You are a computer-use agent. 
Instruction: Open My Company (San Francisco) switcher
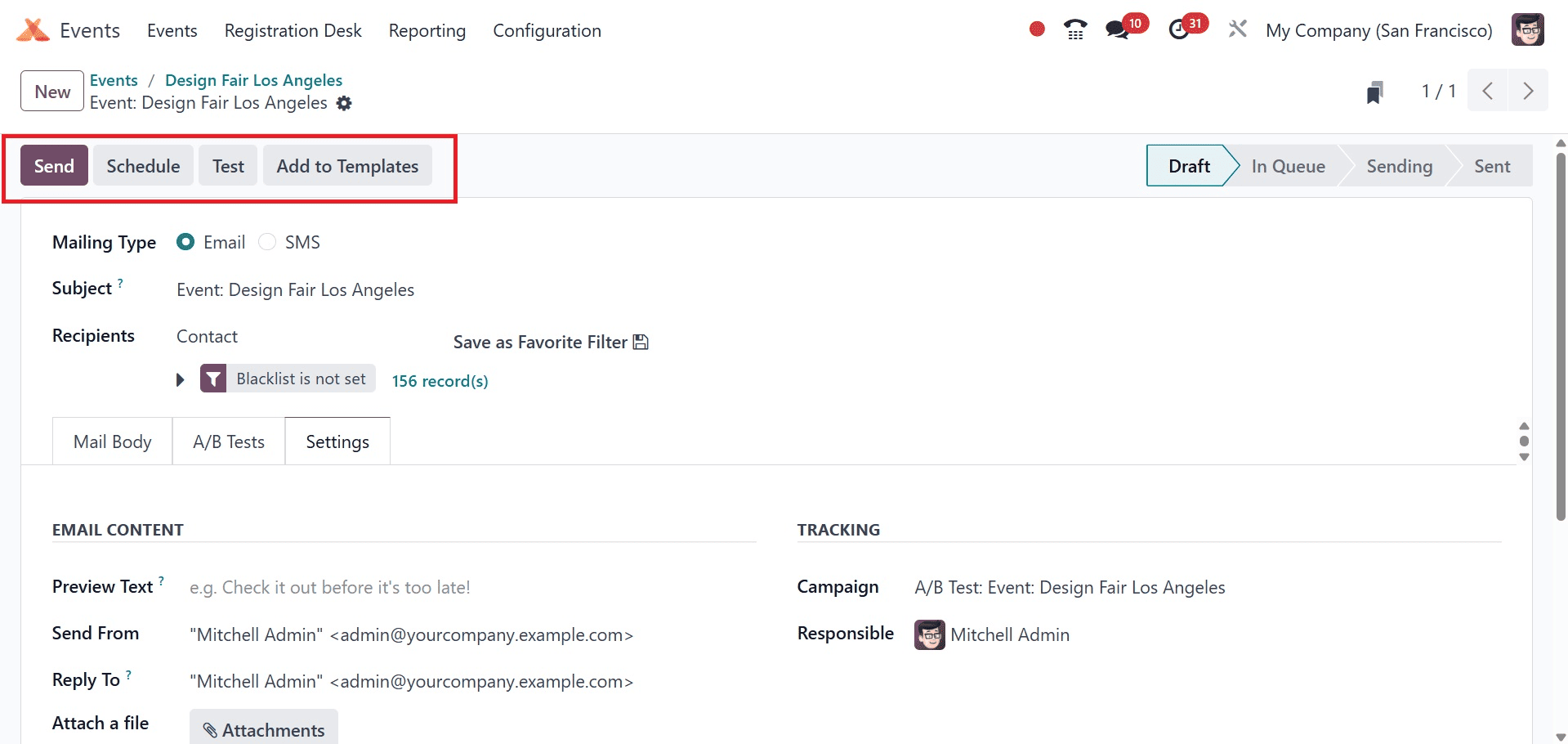click(x=1378, y=31)
